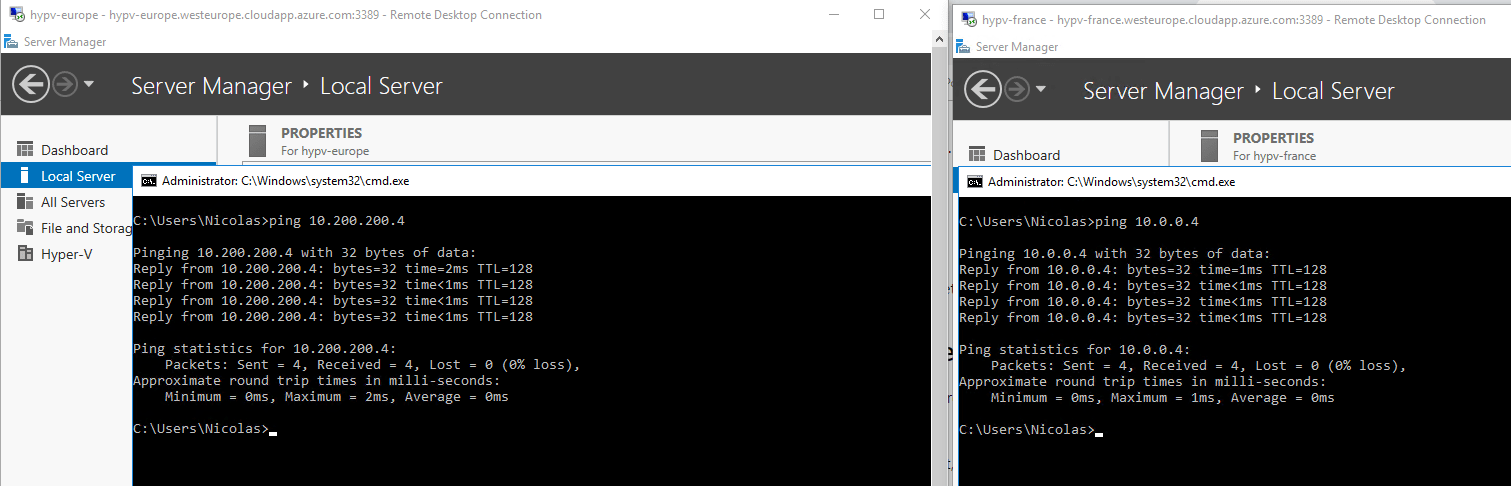The width and height of the screenshot is (1511, 486).
Task: Click 'Server Manager' breadcrumb in hypv-france header
Action: pos(1163,91)
